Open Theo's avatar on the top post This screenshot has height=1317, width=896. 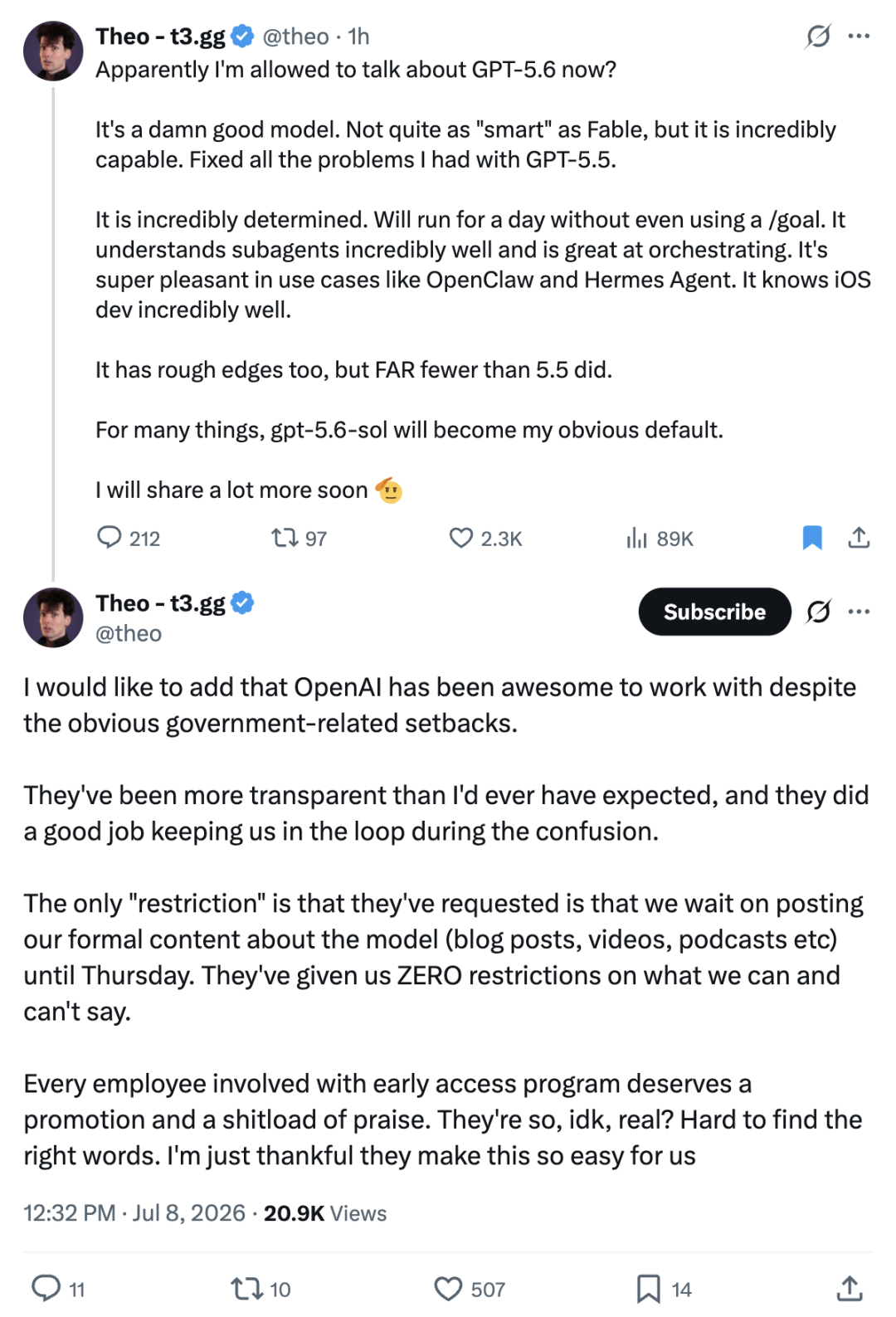(53, 51)
